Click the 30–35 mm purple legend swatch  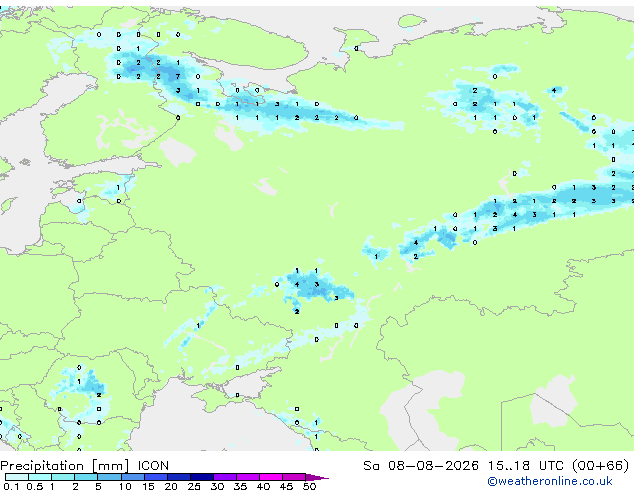224,477
